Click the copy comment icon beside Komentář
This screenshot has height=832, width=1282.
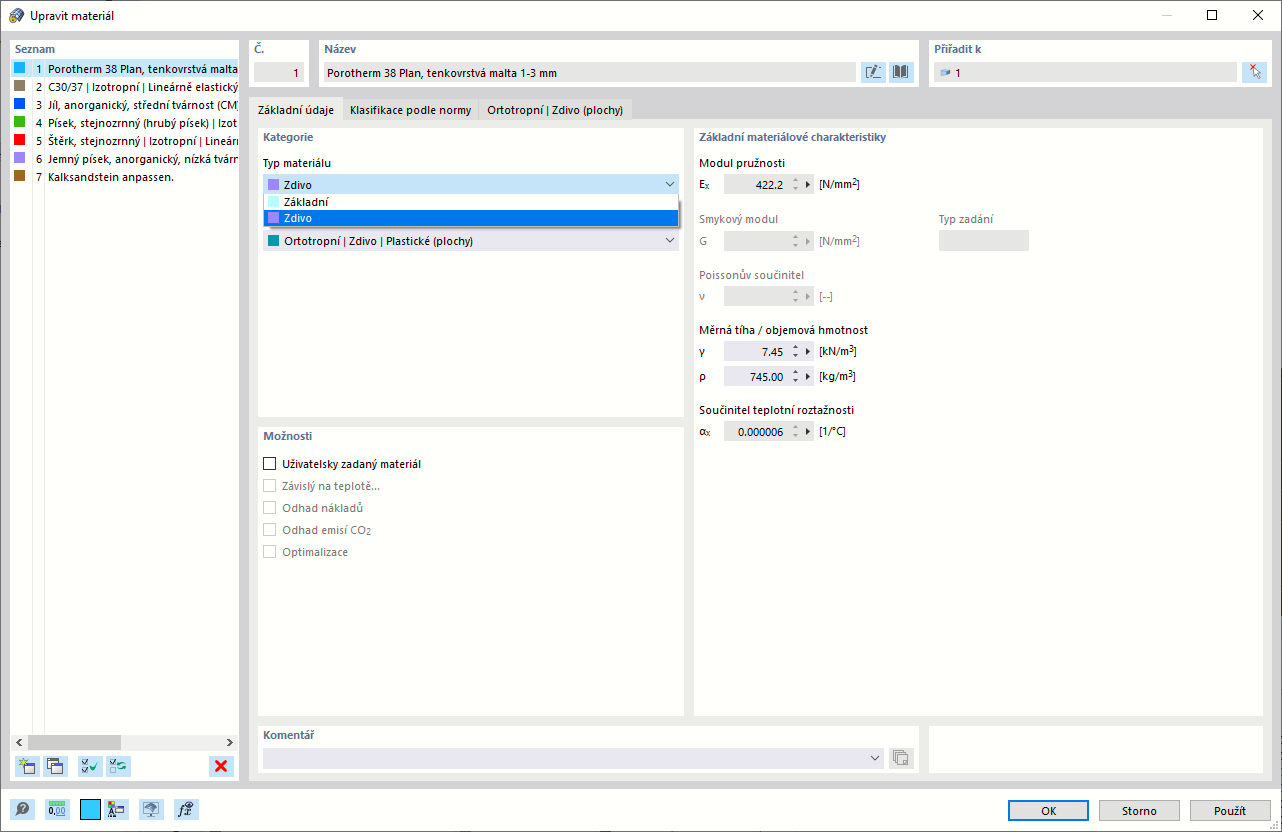pos(901,758)
